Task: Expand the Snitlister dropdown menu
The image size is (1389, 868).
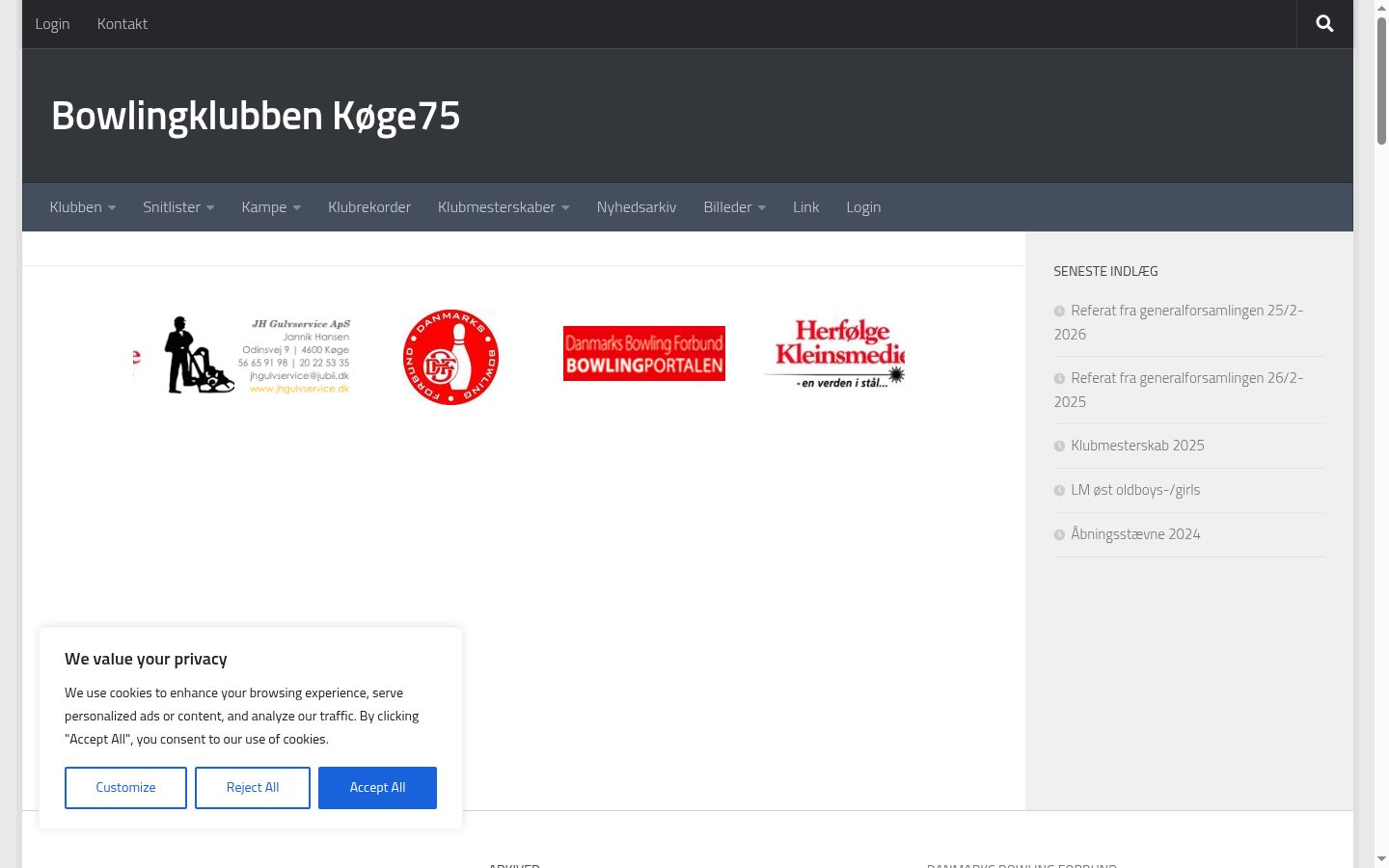Action: click(x=178, y=207)
